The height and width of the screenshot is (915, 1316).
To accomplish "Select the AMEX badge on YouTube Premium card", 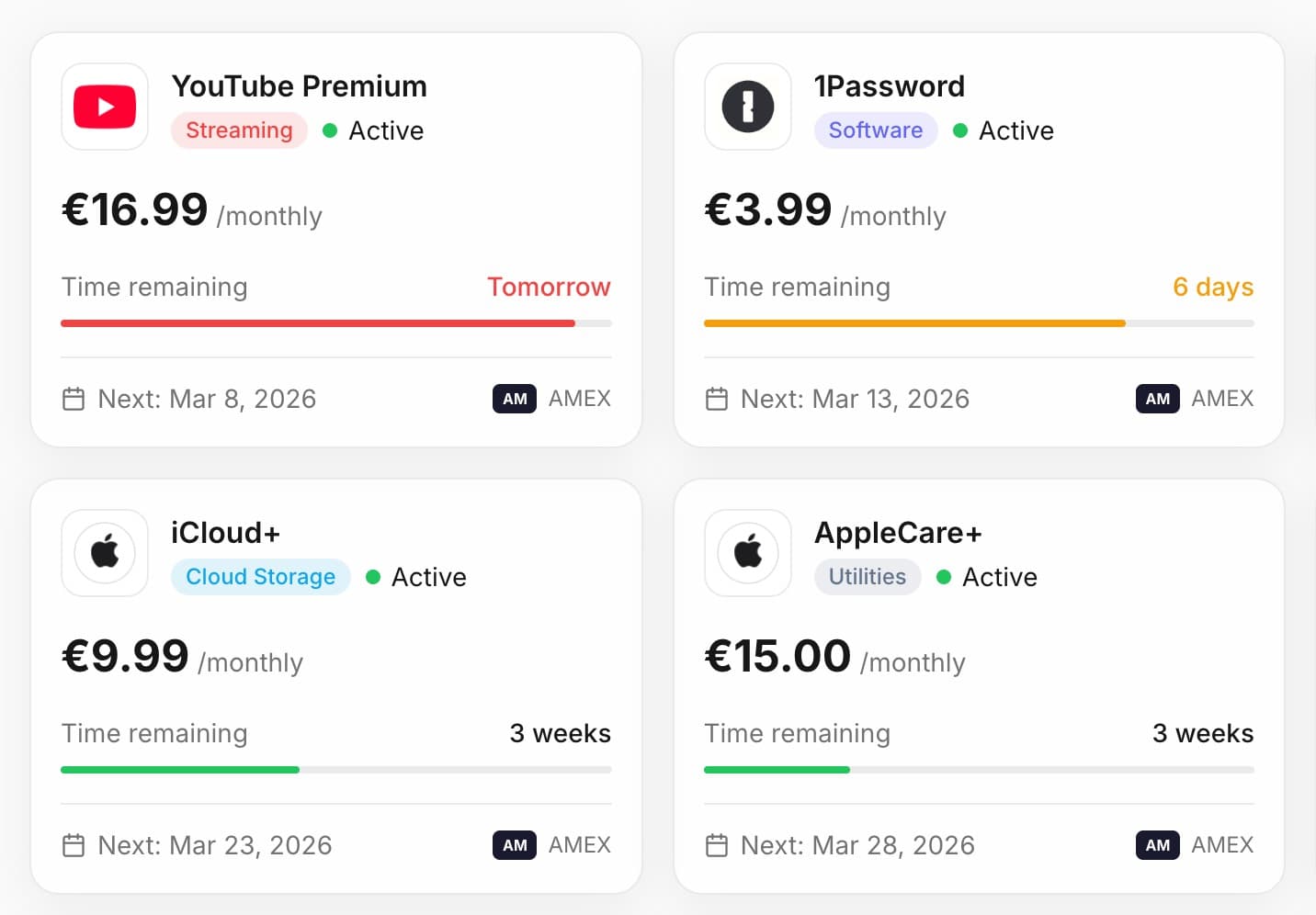I will pos(514,399).
